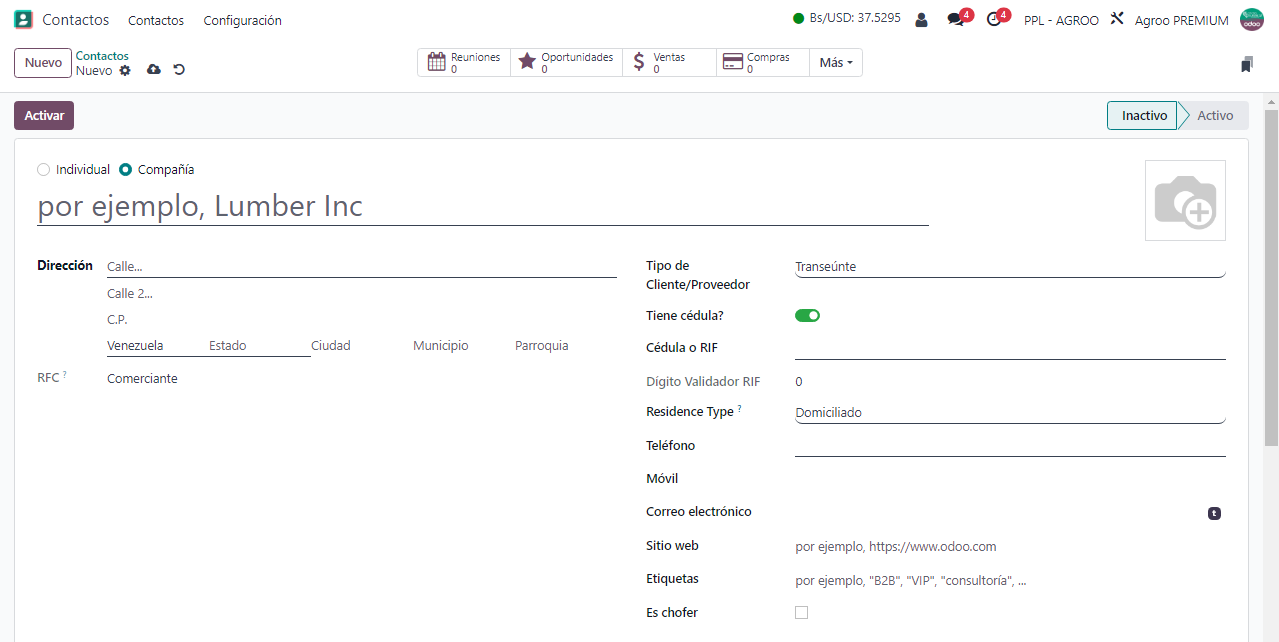1279x642 pixels.
Task: Check the Es chofer checkbox
Action: (x=801, y=613)
